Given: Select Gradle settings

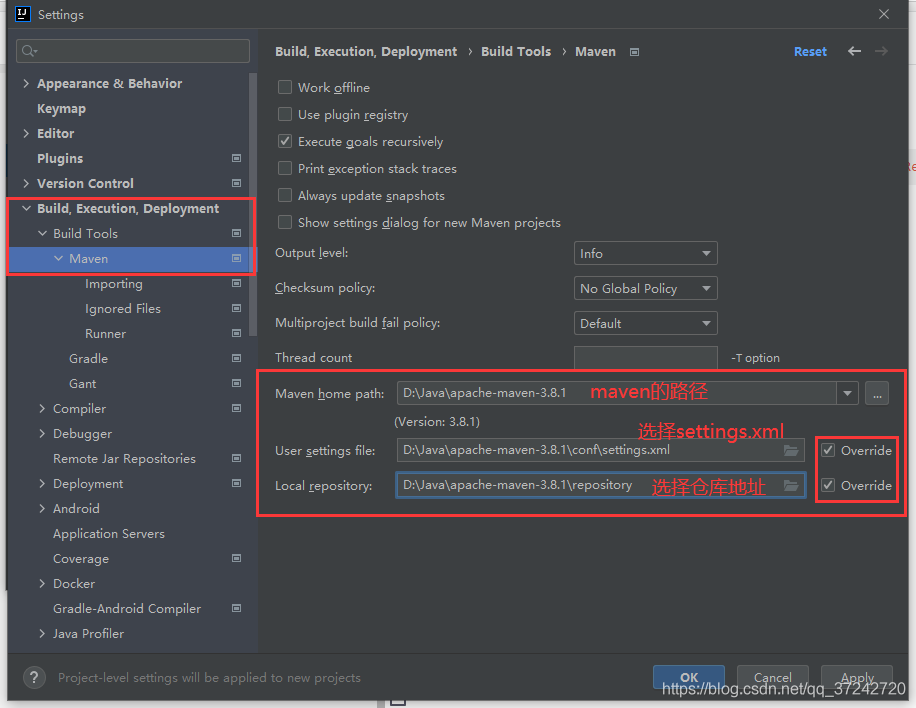Looking at the screenshot, I should pos(88,358).
